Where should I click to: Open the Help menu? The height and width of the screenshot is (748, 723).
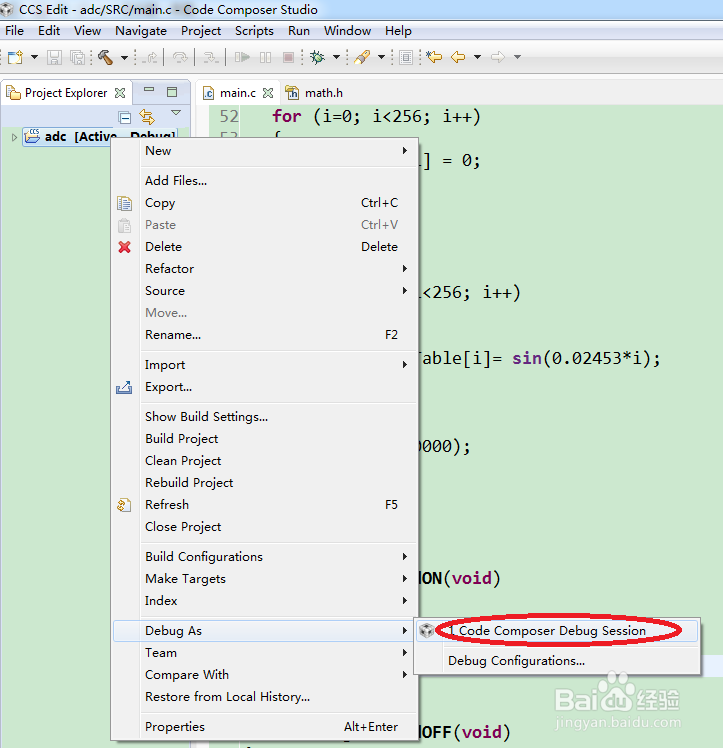[x=398, y=31]
